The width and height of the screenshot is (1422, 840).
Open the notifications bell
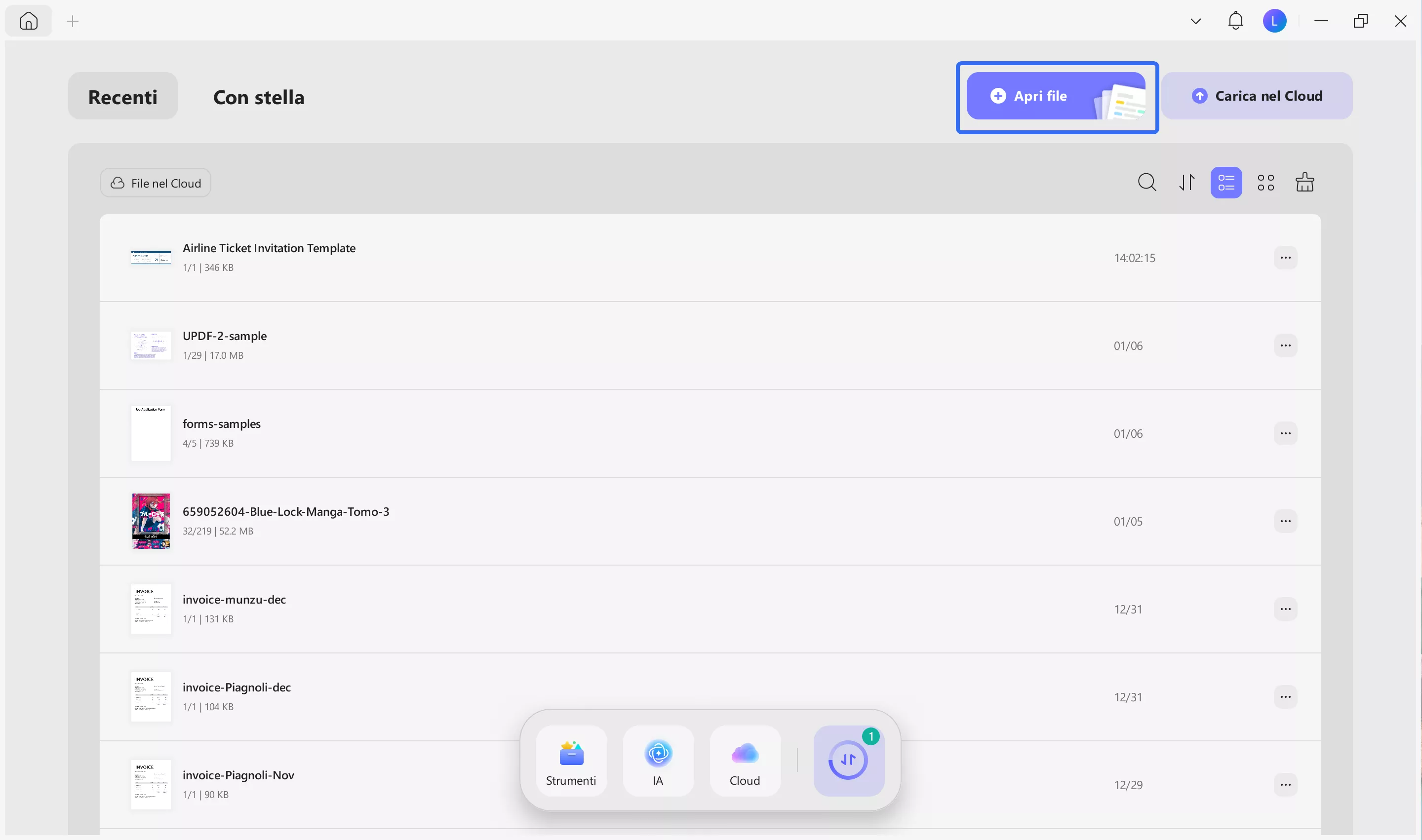tap(1235, 21)
